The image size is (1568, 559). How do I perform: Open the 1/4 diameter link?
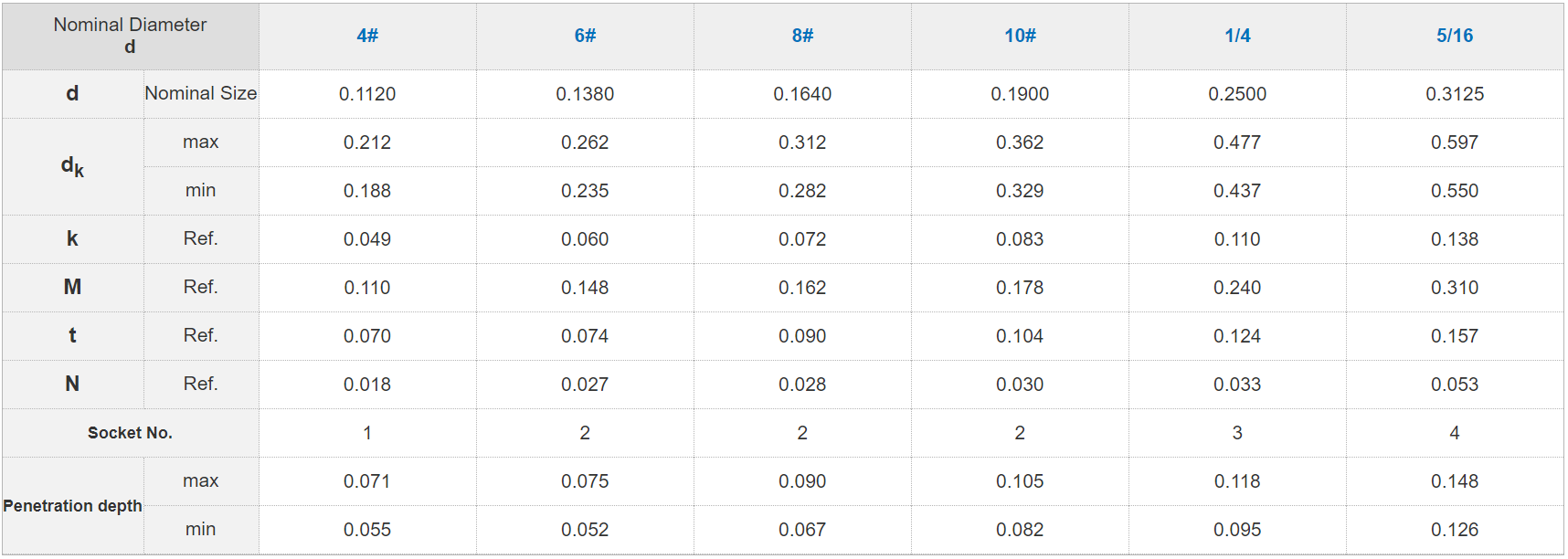(1237, 36)
